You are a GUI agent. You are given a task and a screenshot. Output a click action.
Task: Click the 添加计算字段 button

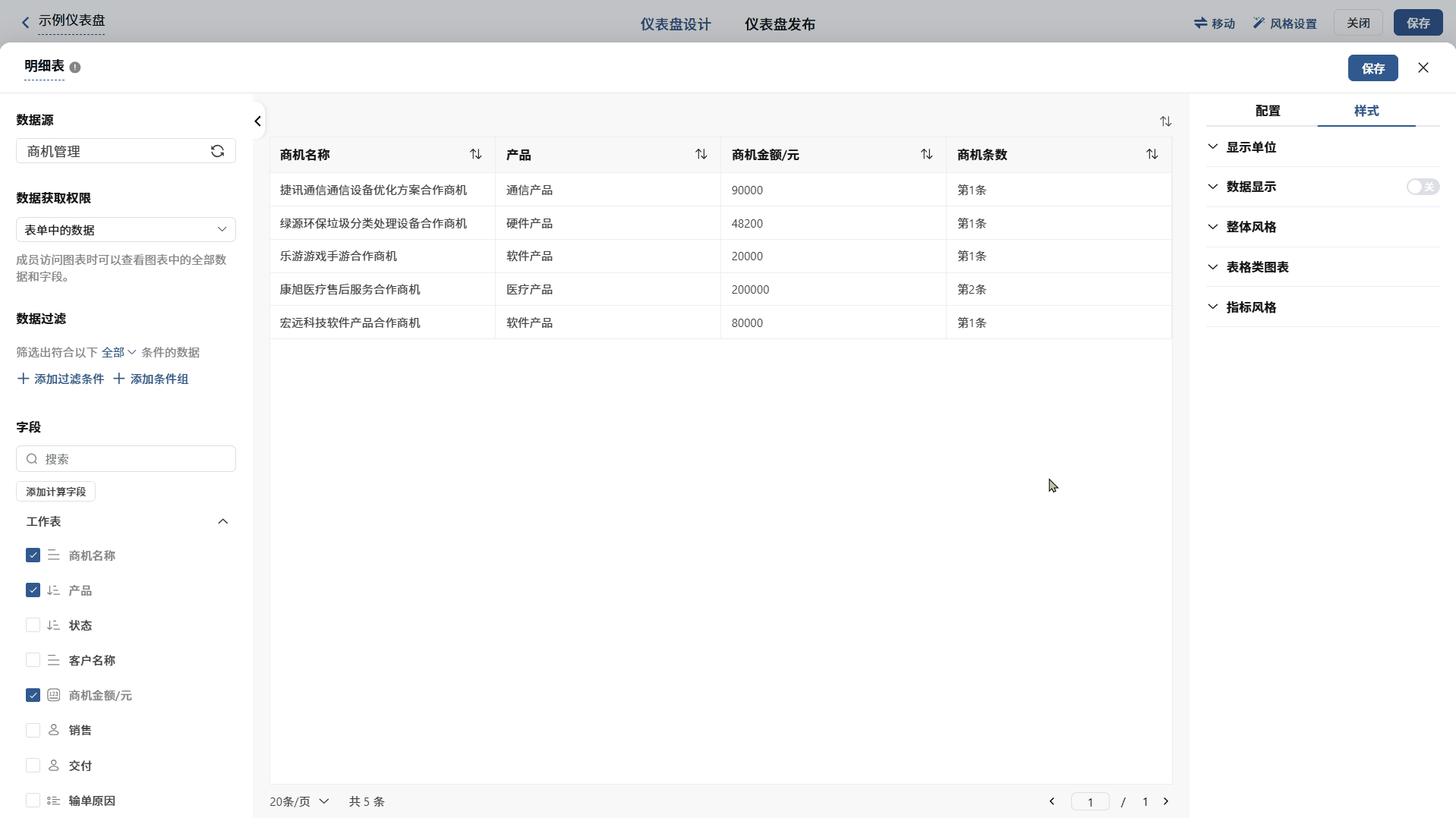tap(55, 492)
